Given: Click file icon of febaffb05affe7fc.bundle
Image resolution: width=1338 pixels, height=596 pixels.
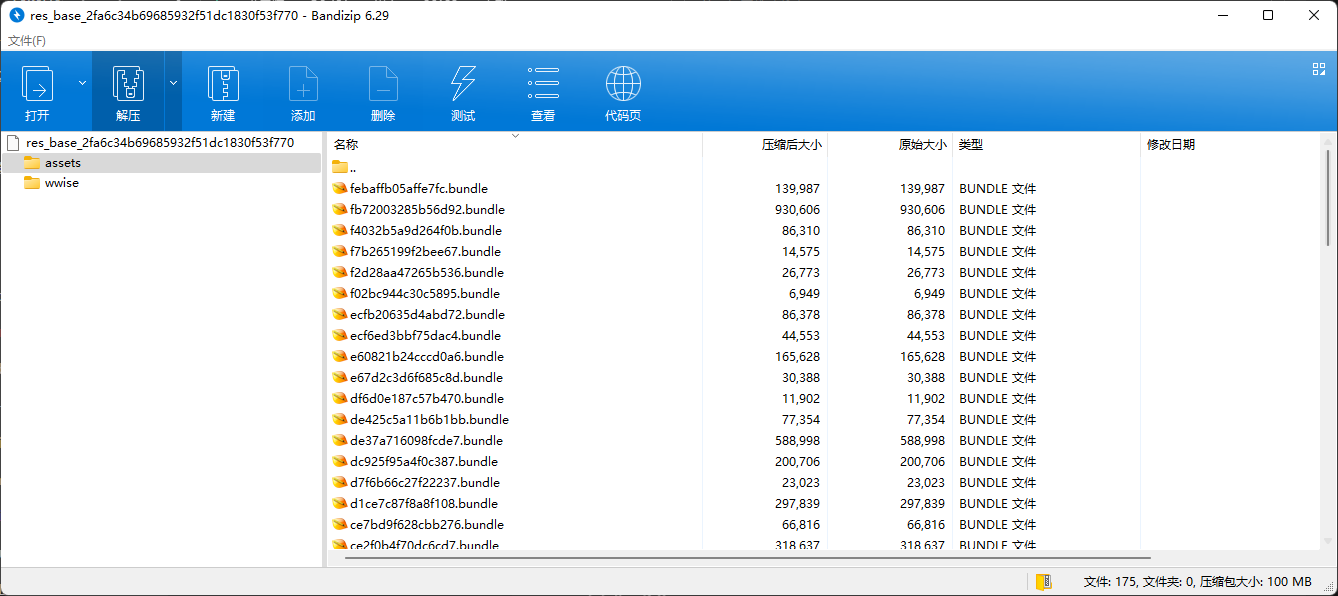Looking at the screenshot, I should tap(340, 188).
